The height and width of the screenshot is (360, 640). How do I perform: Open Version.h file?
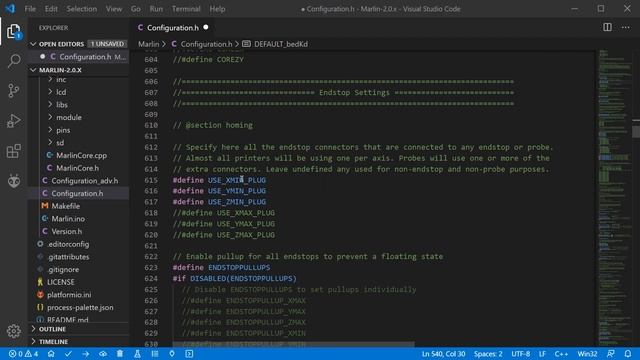67,231
